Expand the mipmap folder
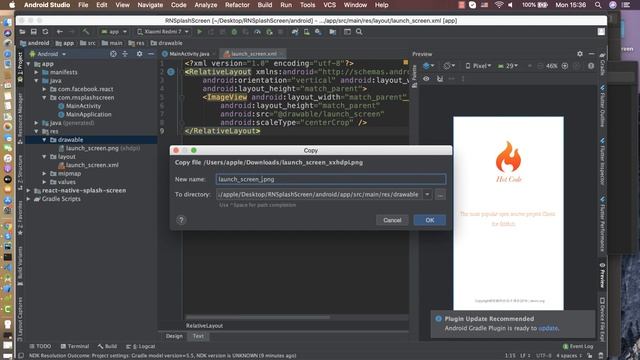640x360 pixels. pyautogui.click(x=44, y=173)
